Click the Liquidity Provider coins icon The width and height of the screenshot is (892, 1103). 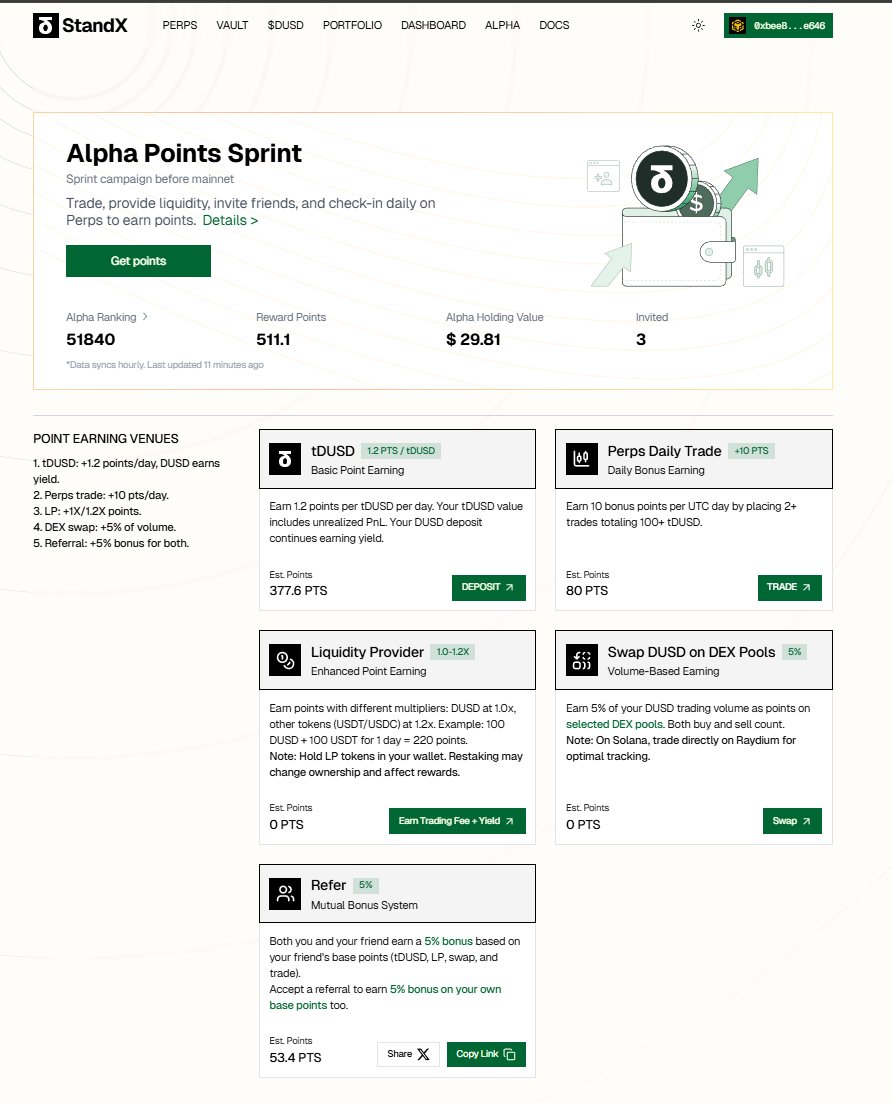[285, 660]
